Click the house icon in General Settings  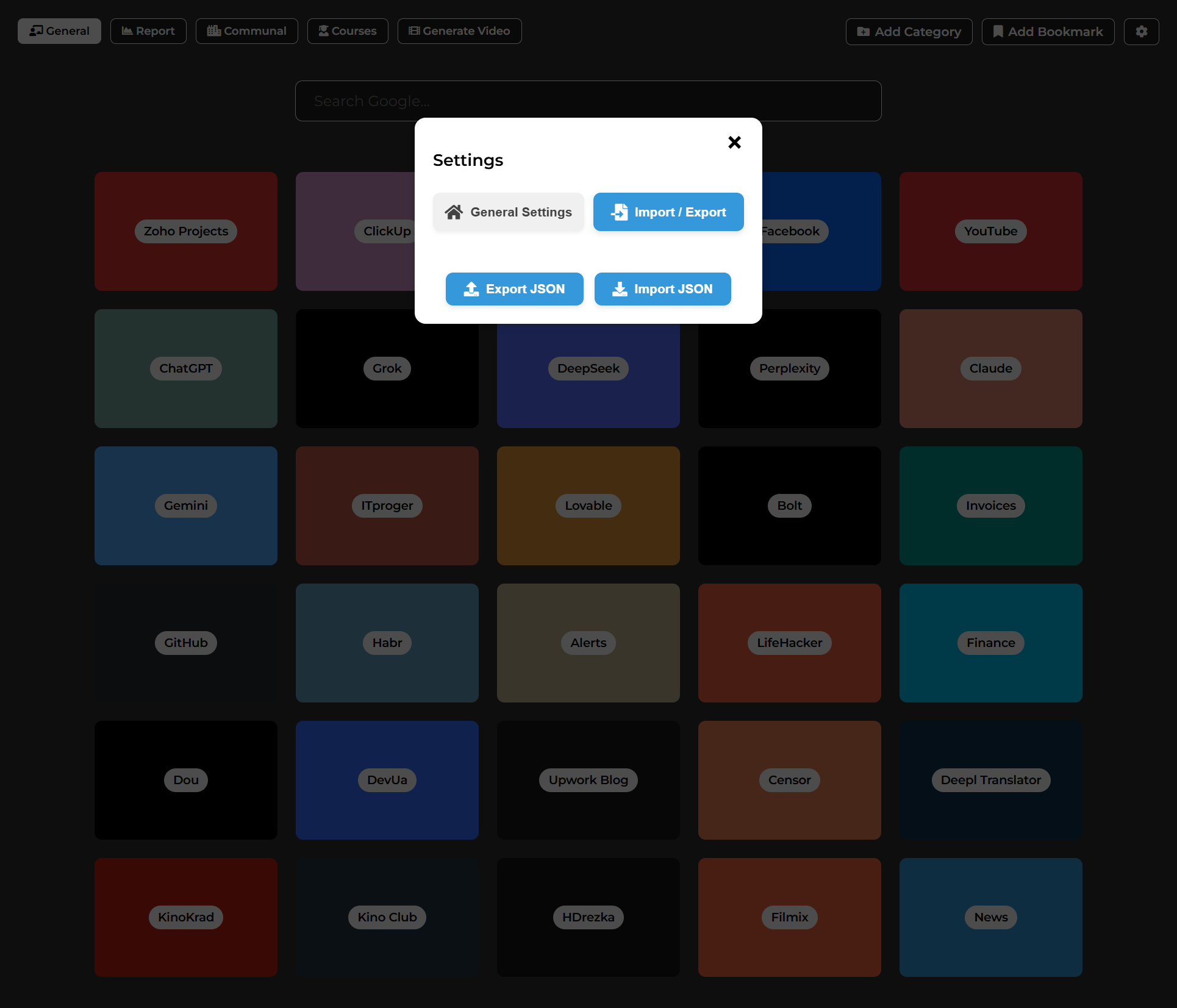pyautogui.click(x=454, y=212)
